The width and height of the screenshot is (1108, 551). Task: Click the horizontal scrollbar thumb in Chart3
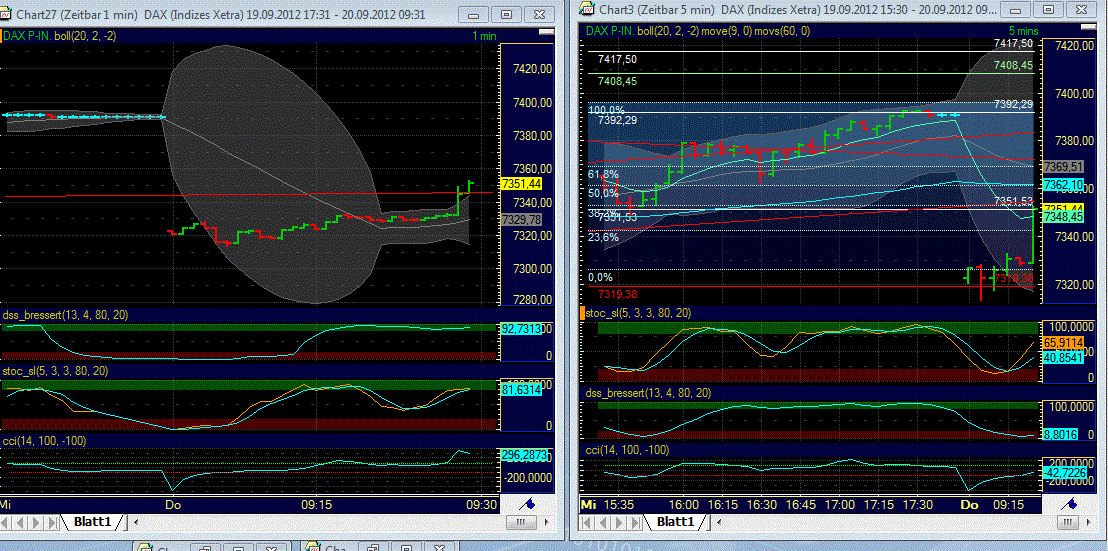pos(1066,522)
